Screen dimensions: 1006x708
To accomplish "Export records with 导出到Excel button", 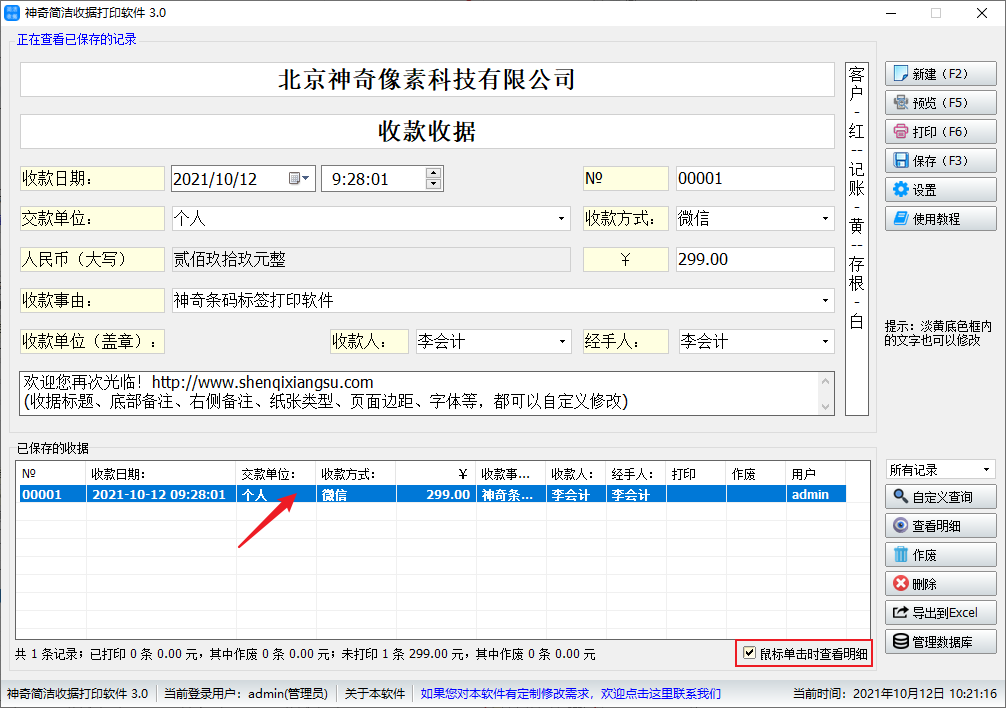I will point(940,613).
